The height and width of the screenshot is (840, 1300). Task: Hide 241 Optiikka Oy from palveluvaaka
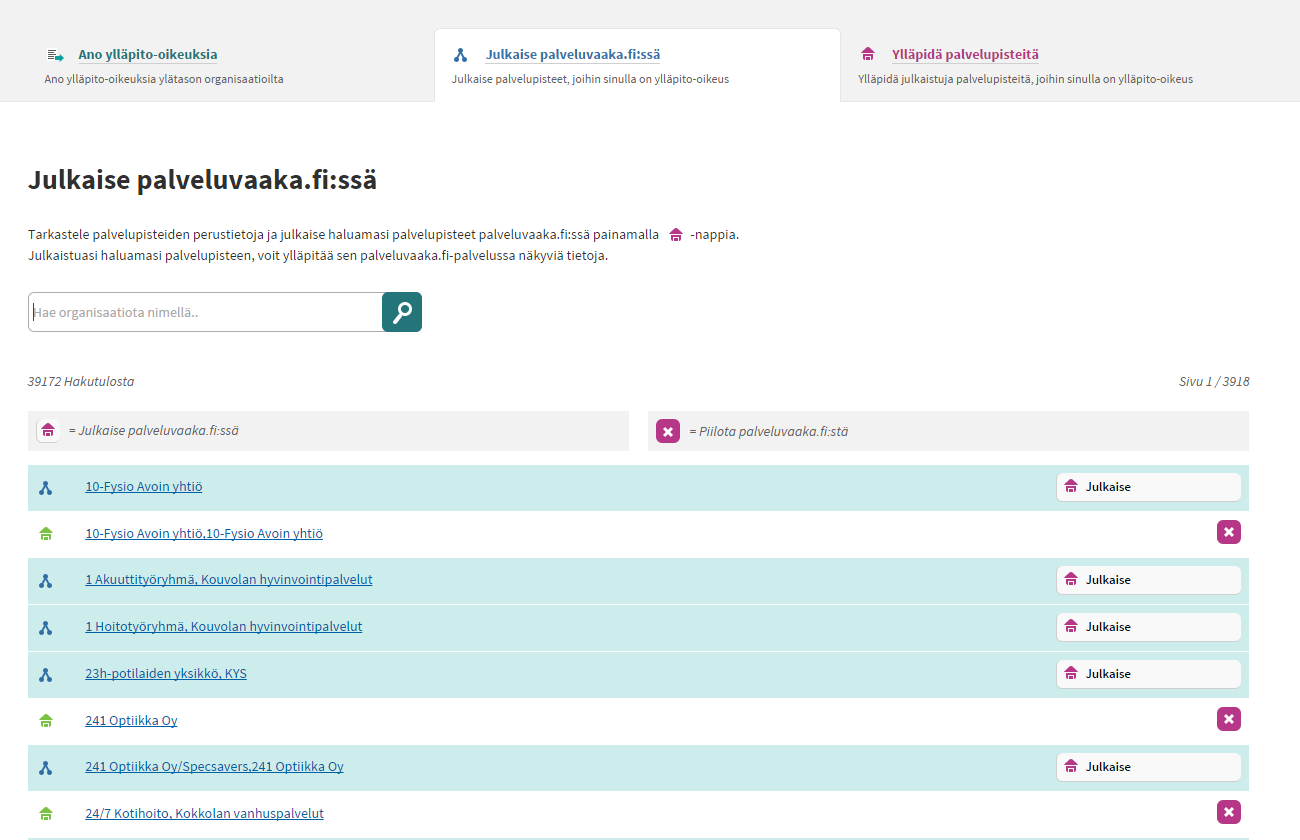point(1229,719)
